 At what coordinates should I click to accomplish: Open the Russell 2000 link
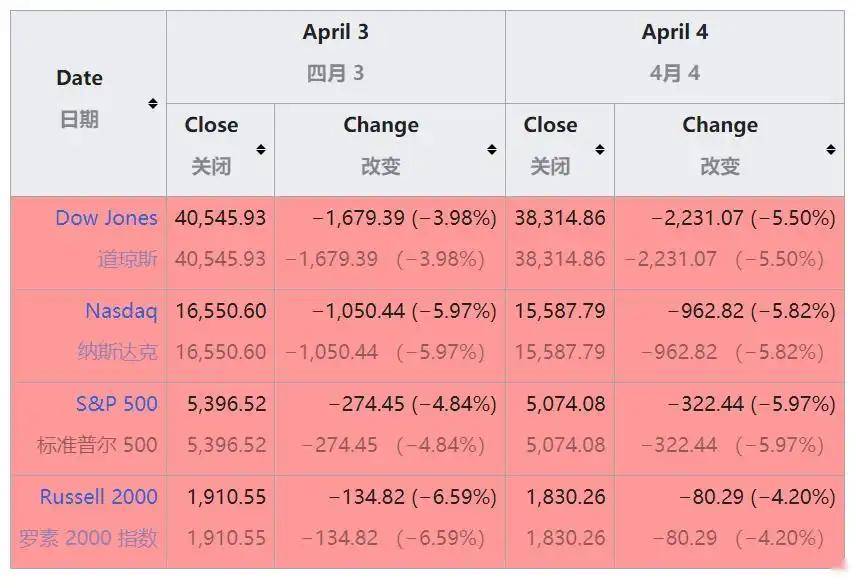coord(99,497)
